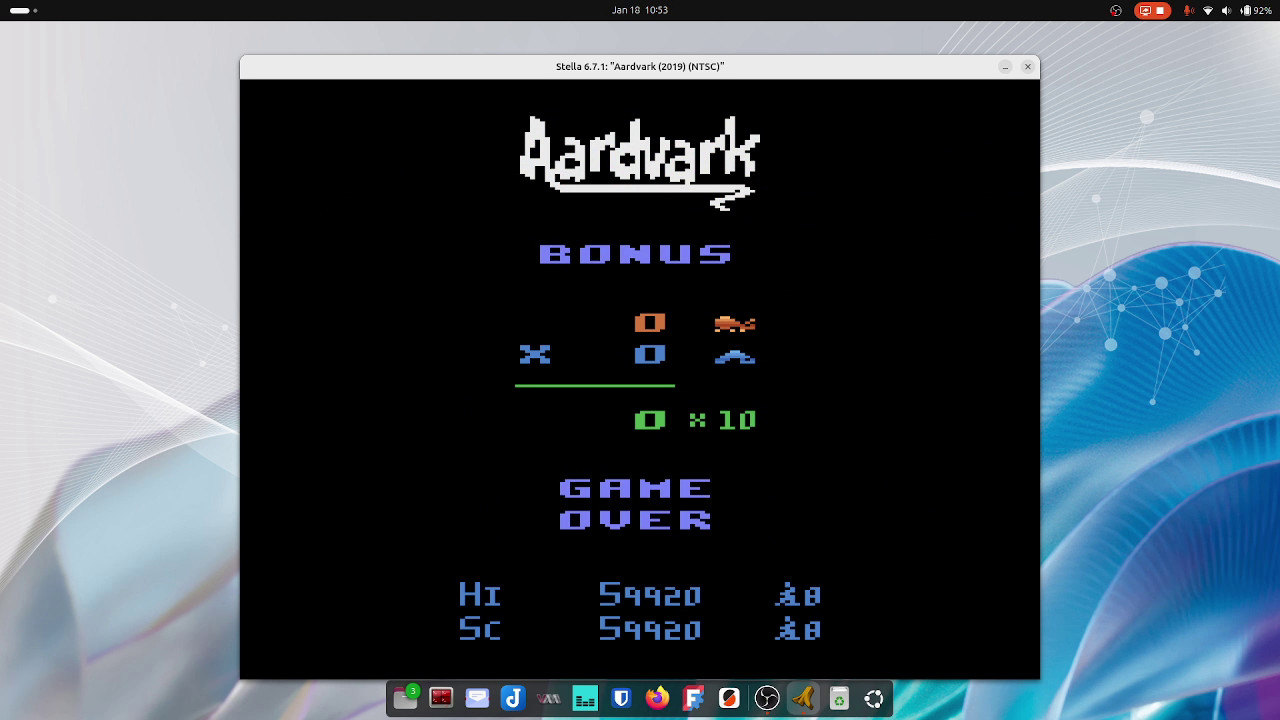The height and width of the screenshot is (720, 1280).
Task: Click the orange 0 ant count
Action: pyautogui.click(x=650, y=322)
